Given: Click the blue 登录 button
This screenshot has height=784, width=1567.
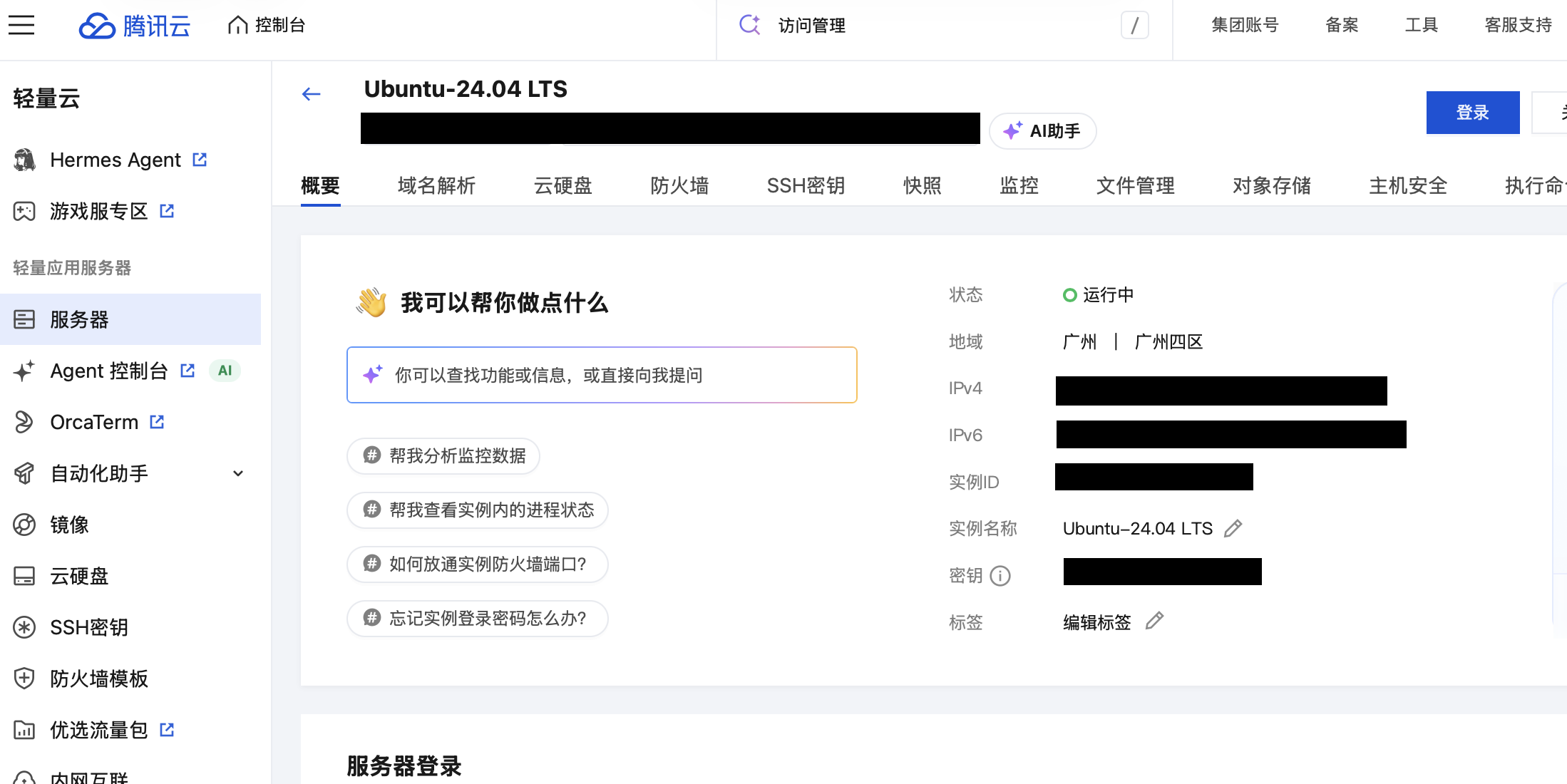Looking at the screenshot, I should point(1473,113).
